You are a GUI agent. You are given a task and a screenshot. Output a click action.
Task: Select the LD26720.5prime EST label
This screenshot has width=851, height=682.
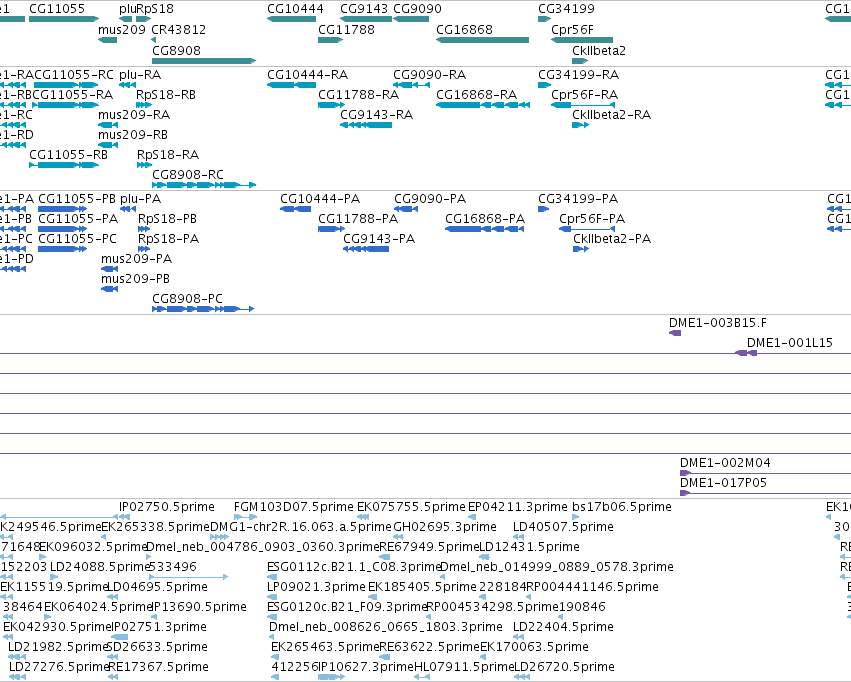[x=564, y=667]
